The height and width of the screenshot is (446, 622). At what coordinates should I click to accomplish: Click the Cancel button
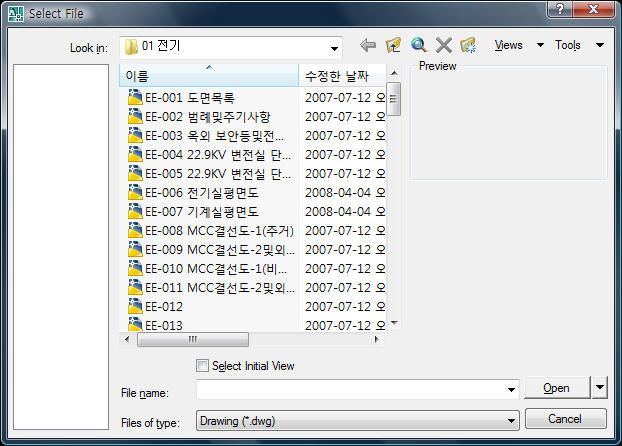(565, 419)
